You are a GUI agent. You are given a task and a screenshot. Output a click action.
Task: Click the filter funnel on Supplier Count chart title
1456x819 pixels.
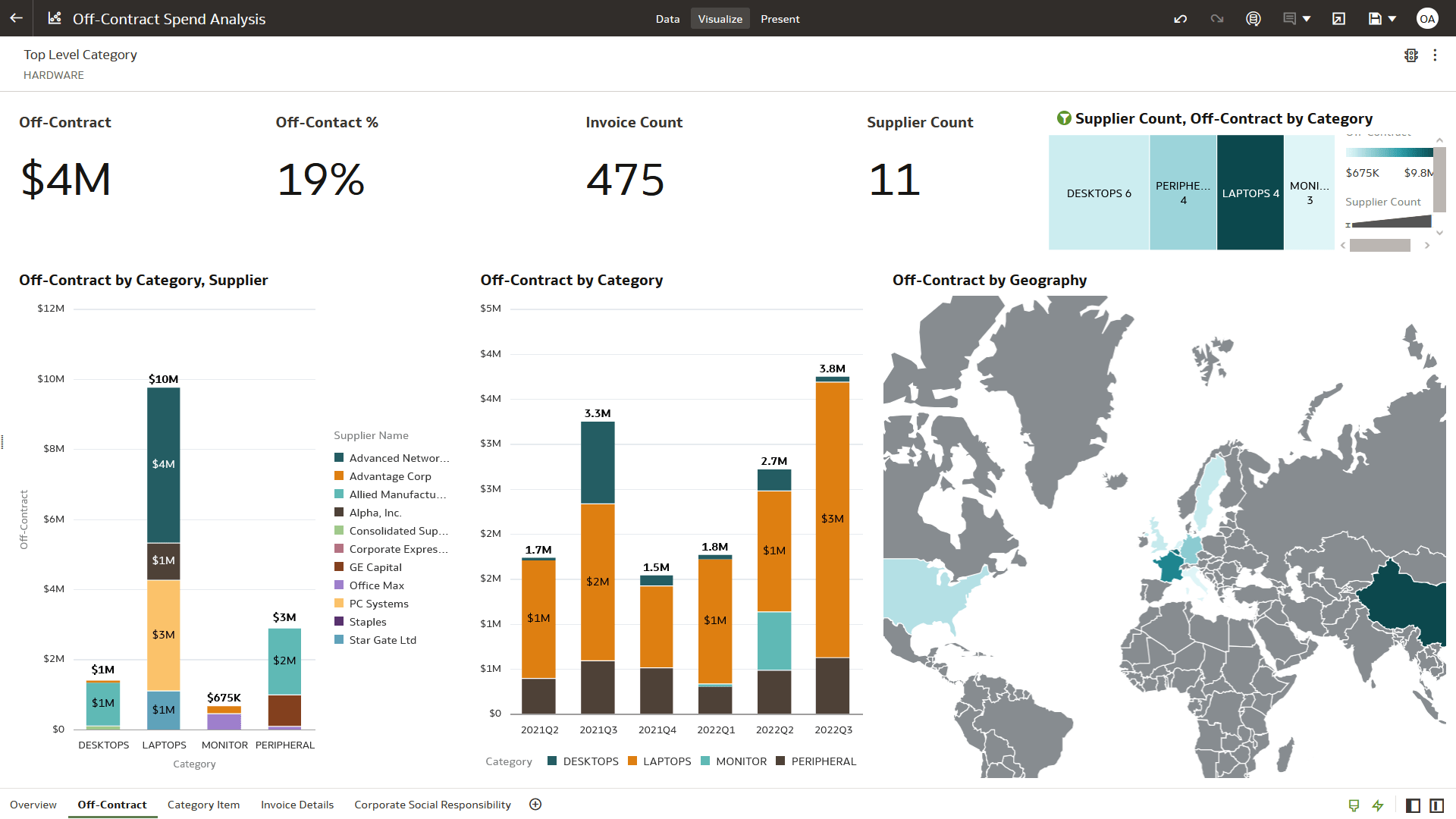click(1065, 118)
